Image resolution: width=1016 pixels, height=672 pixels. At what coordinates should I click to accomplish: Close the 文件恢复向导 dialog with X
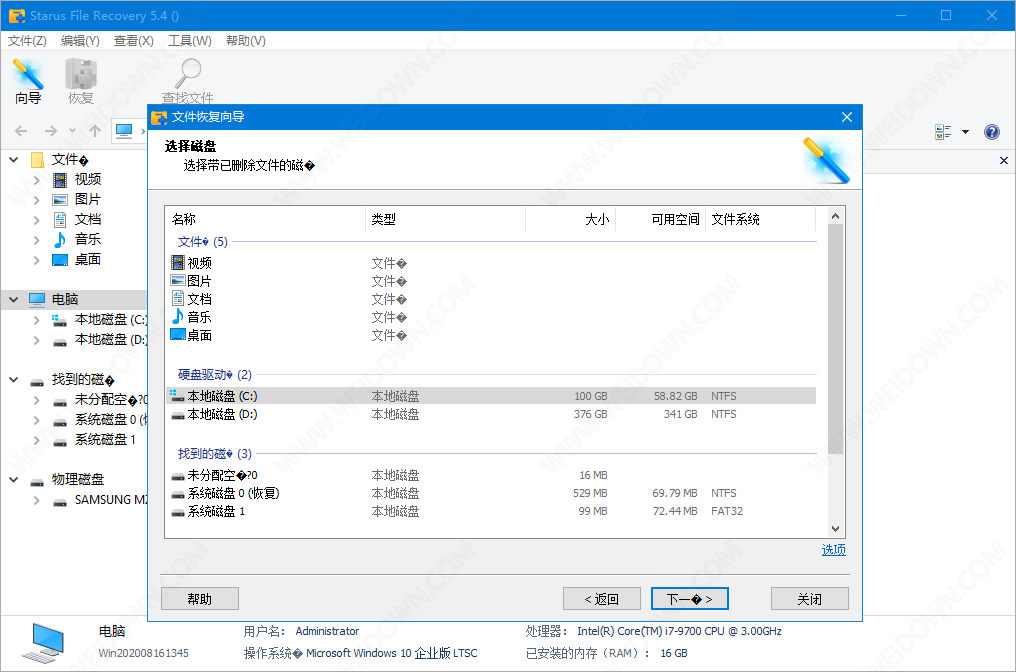[847, 117]
